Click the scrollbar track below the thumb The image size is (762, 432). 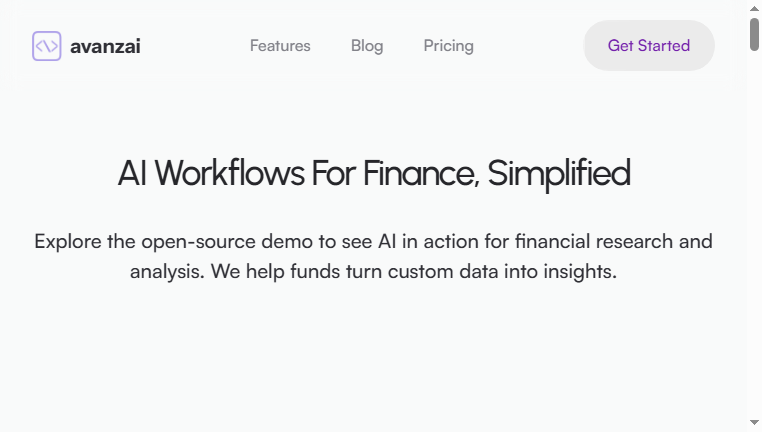[754, 233]
